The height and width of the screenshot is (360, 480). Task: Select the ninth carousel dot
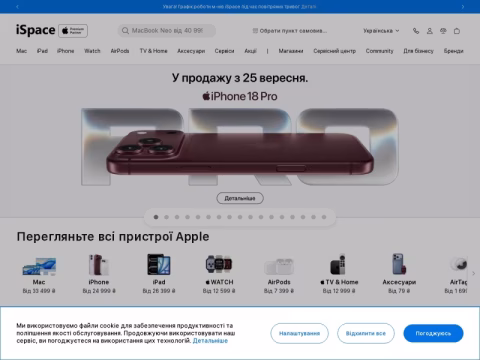240,217
